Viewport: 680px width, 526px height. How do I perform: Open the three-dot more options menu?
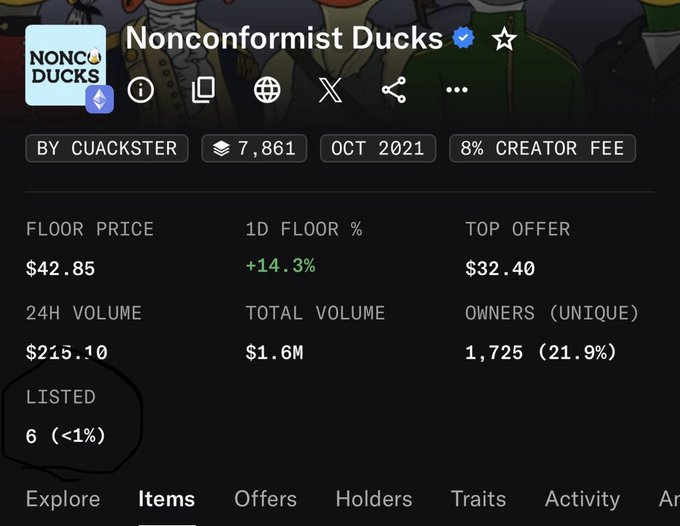click(457, 90)
